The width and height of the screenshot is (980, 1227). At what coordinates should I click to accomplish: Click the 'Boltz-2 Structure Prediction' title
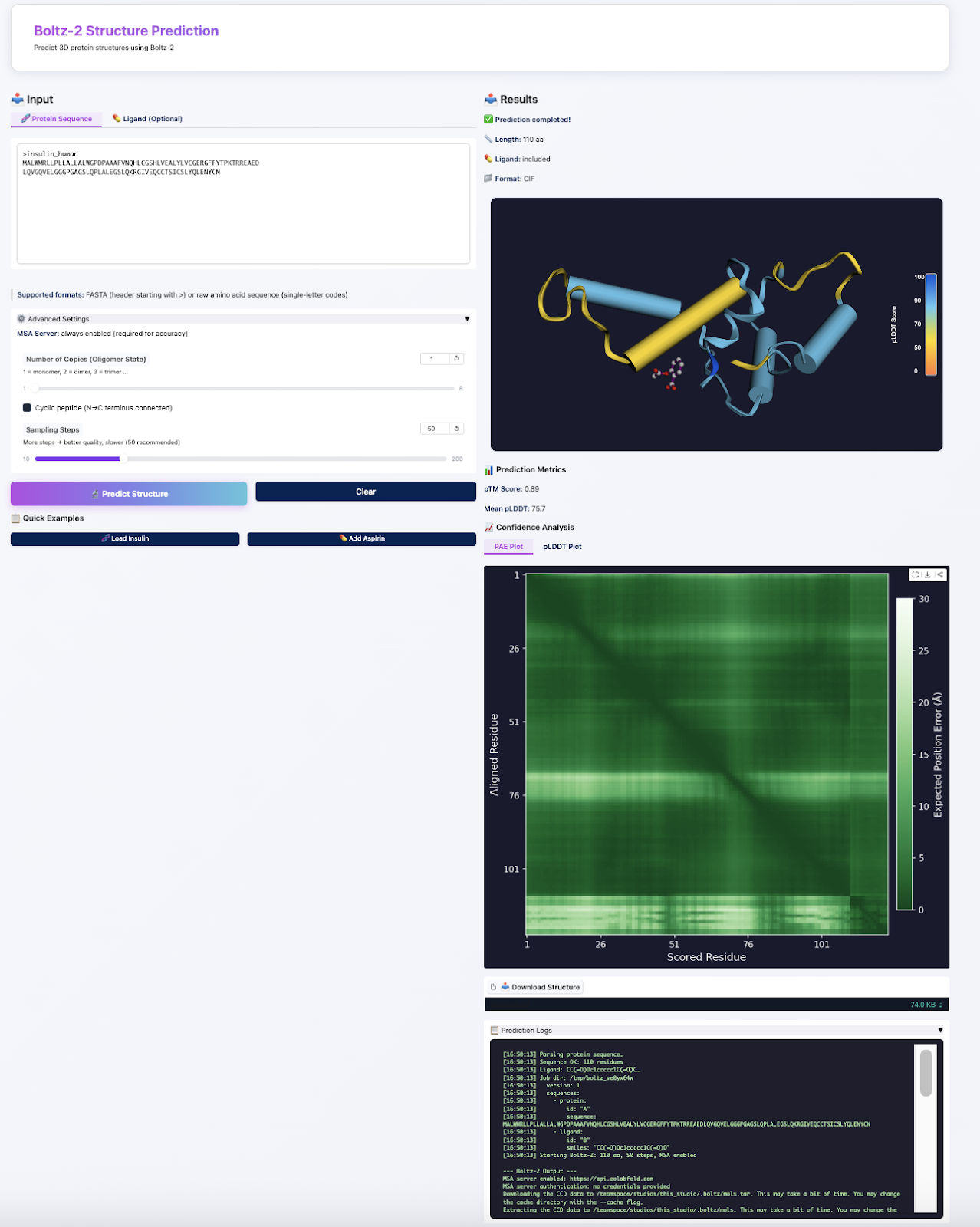click(x=127, y=31)
